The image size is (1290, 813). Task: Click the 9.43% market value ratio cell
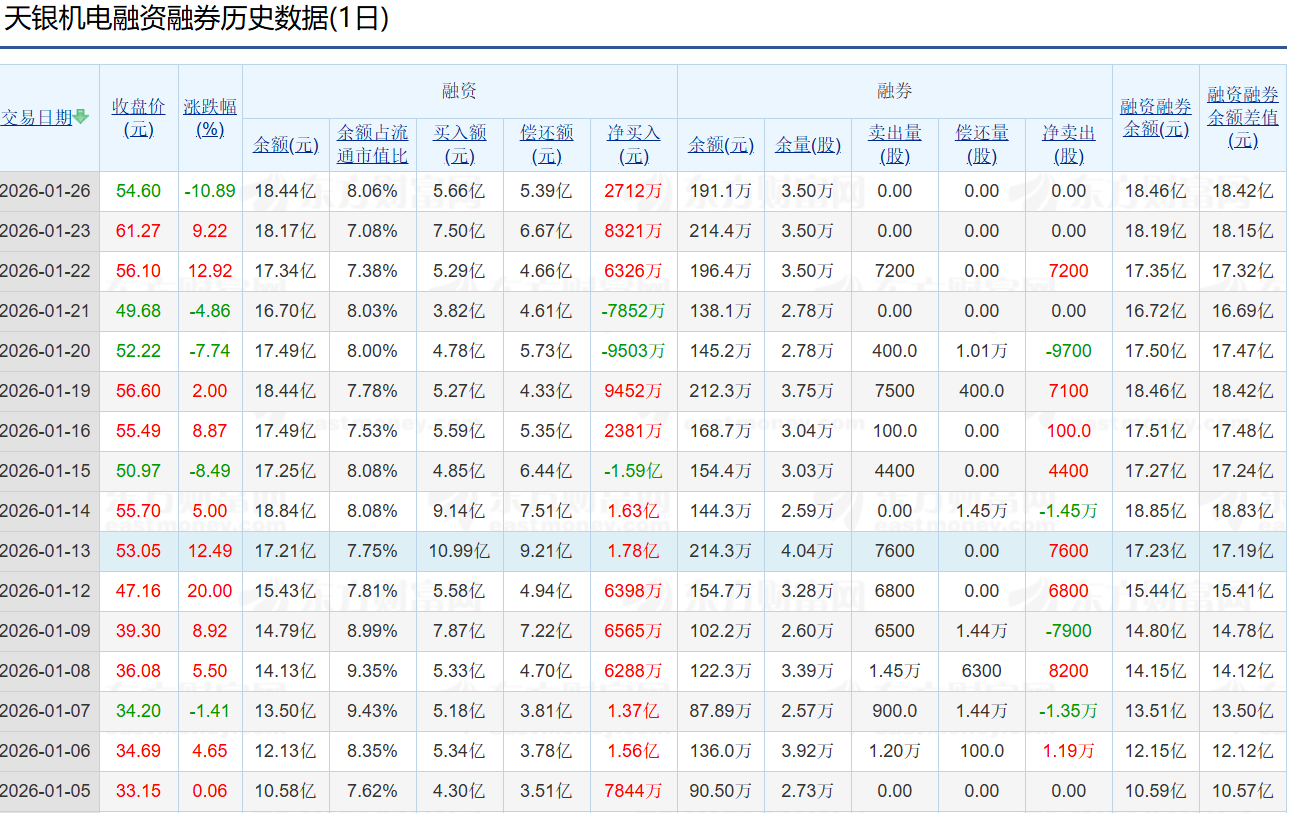(373, 711)
